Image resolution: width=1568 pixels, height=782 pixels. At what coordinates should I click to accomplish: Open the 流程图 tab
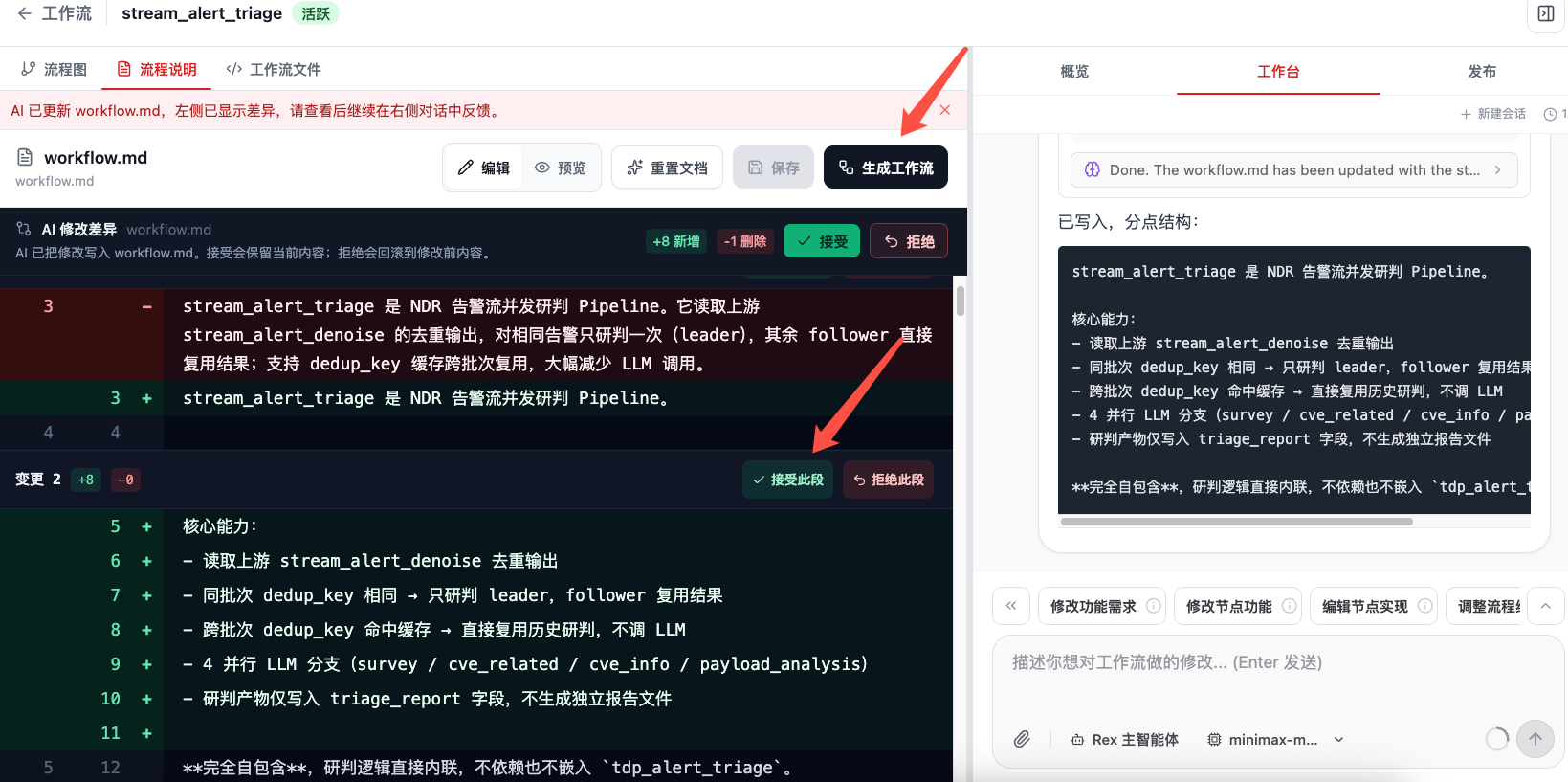[x=55, y=70]
